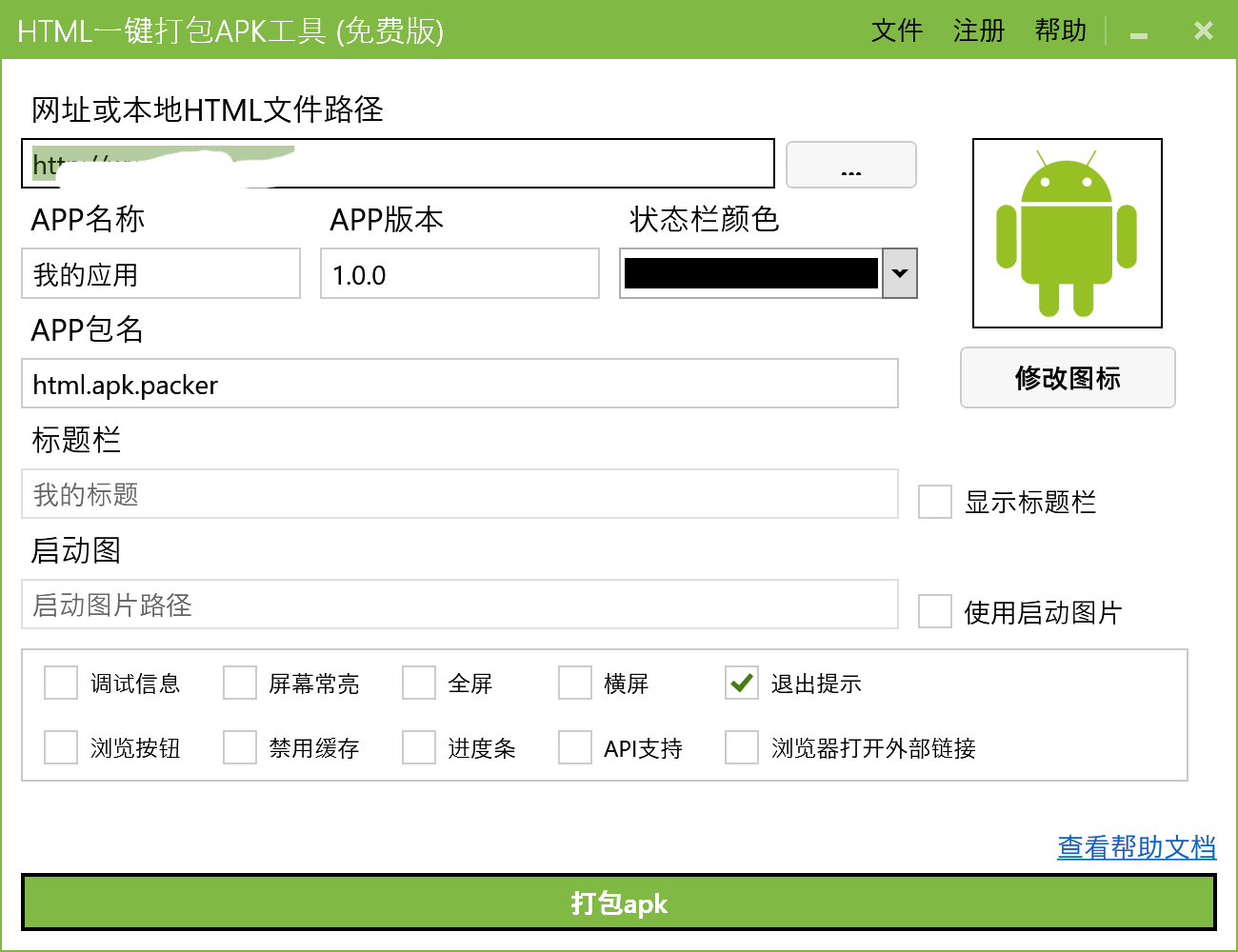Click the 打包apk build button
This screenshot has height=952, width=1238.
point(619,902)
